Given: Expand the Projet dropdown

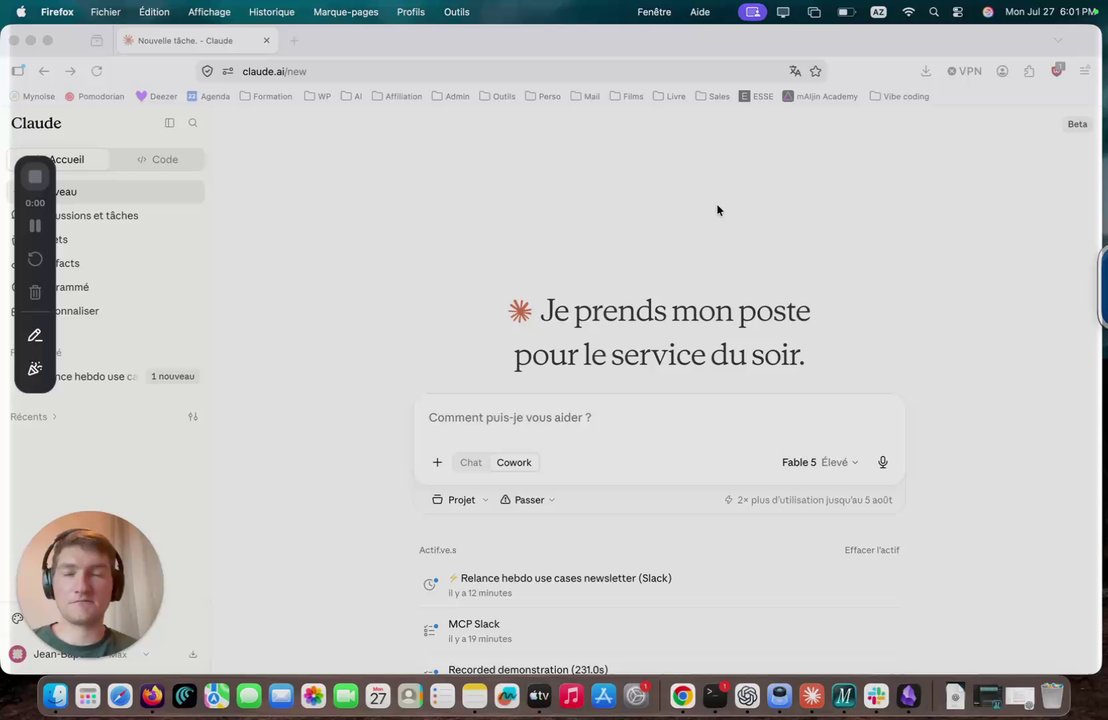Looking at the screenshot, I should [460, 500].
